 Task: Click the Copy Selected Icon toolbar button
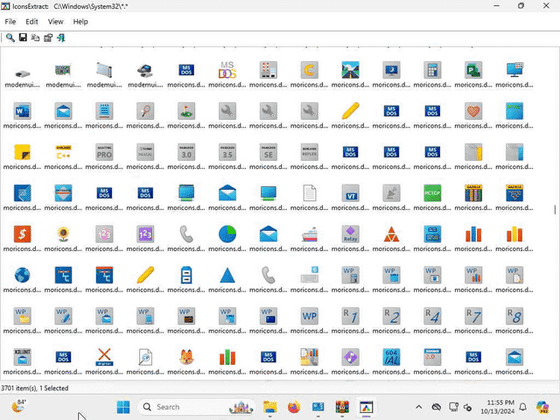click(x=35, y=38)
